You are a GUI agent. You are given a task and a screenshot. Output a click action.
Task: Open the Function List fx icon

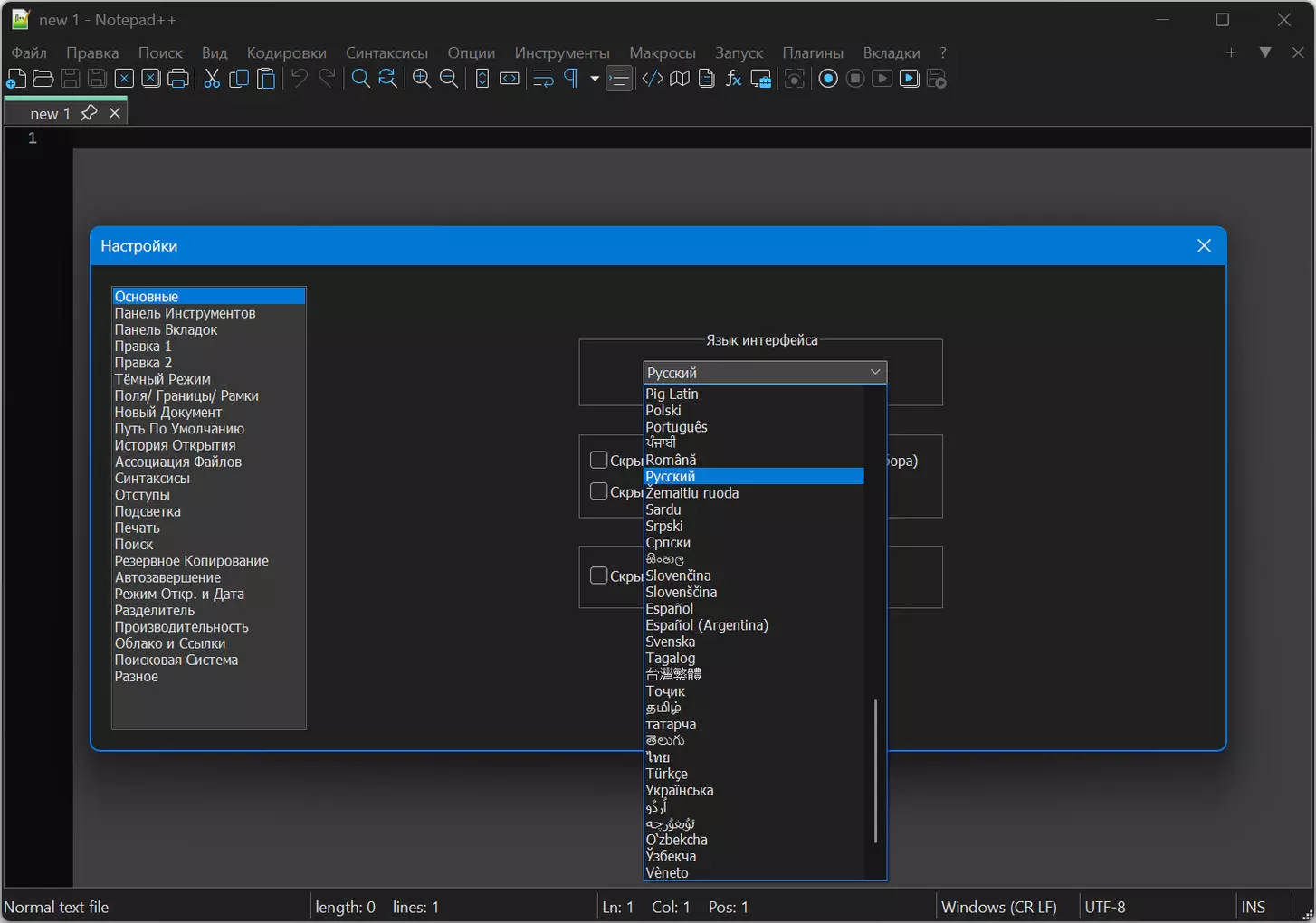(x=734, y=79)
